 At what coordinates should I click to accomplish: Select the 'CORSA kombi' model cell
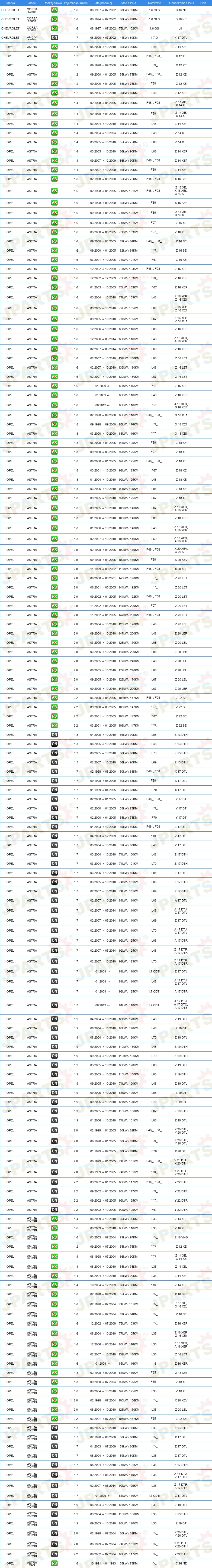(32, 10)
